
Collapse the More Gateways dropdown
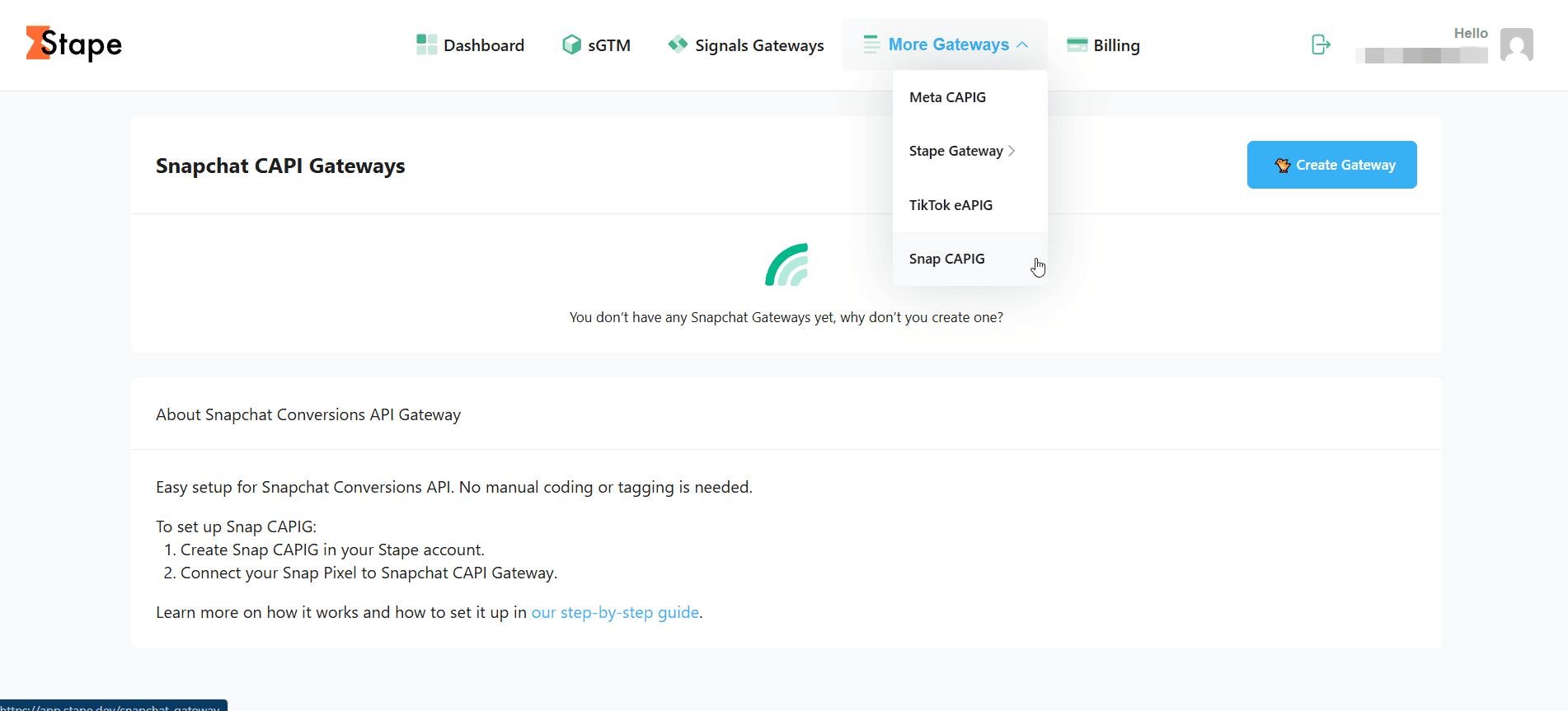(945, 44)
